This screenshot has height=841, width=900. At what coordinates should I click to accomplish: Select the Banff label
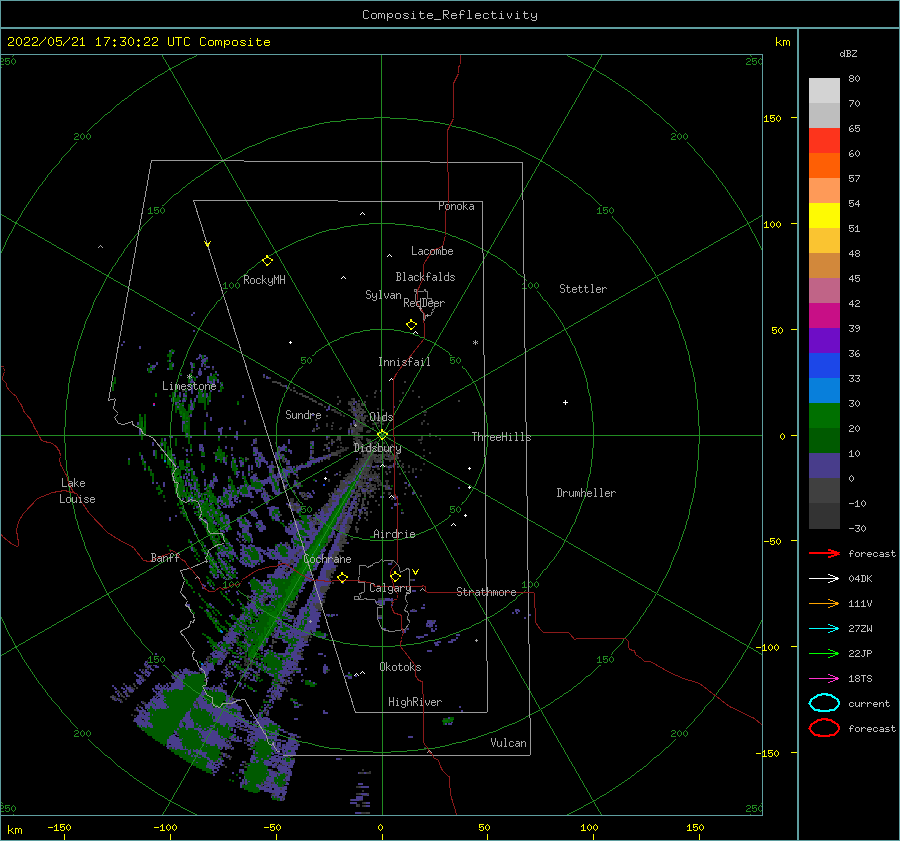click(165, 557)
